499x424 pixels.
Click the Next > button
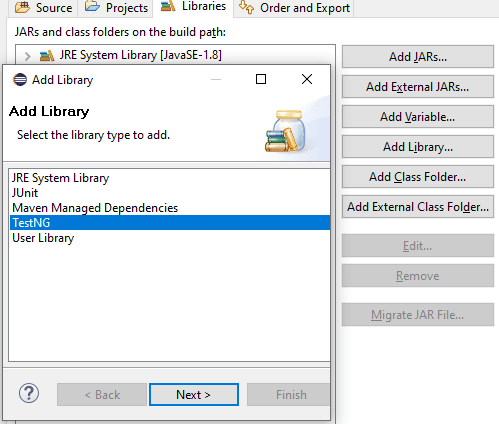[x=194, y=395]
